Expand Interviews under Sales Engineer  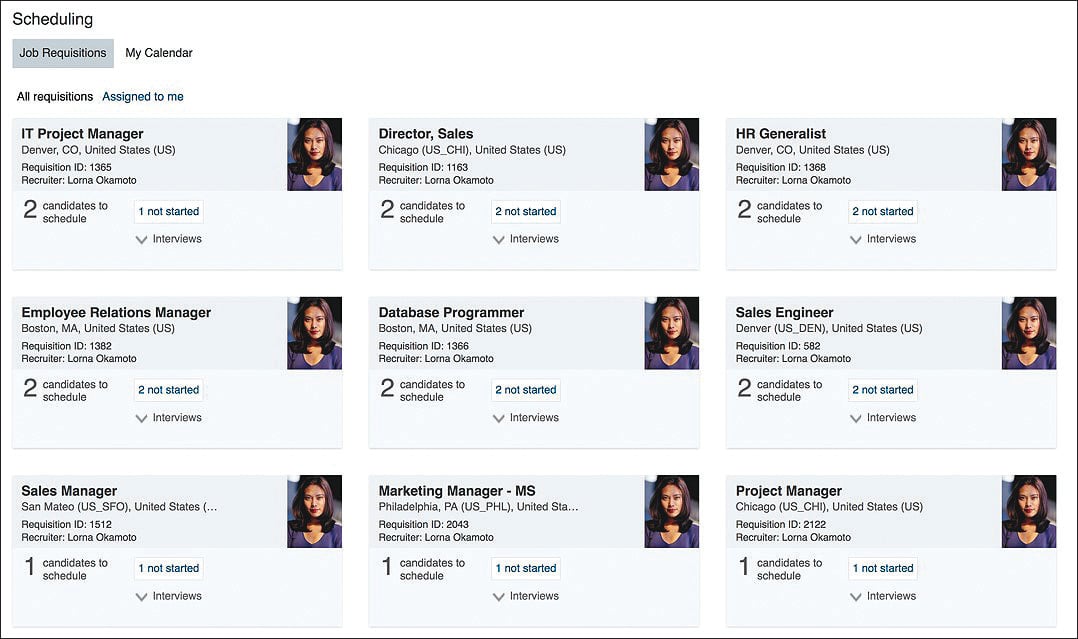click(x=883, y=417)
